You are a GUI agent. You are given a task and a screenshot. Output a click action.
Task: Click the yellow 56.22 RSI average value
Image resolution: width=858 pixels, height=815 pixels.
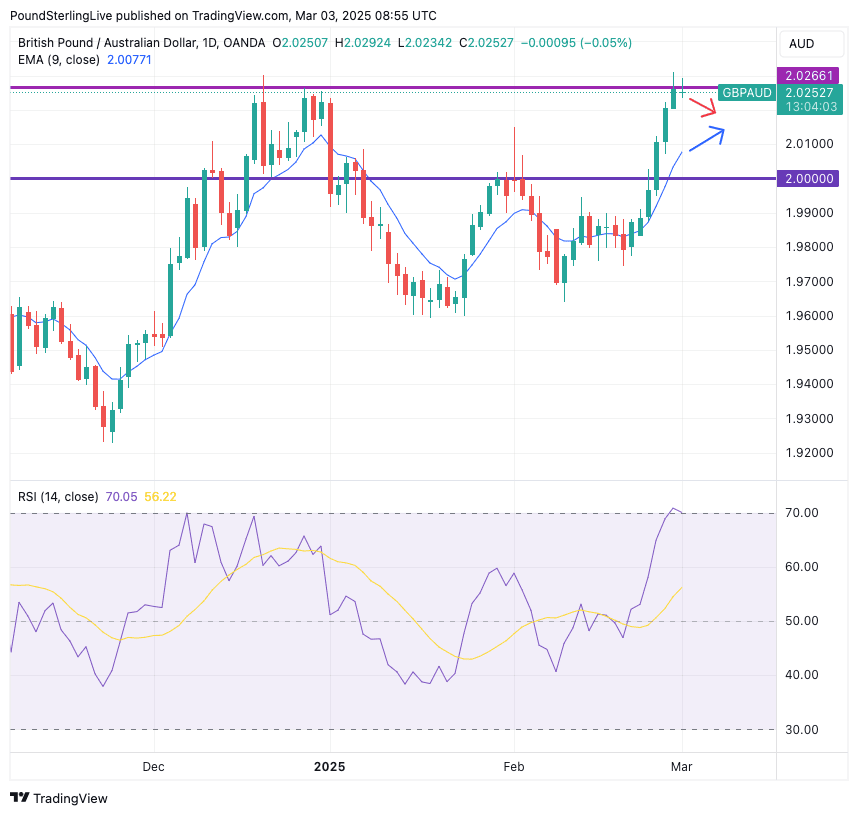pyautogui.click(x=160, y=496)
